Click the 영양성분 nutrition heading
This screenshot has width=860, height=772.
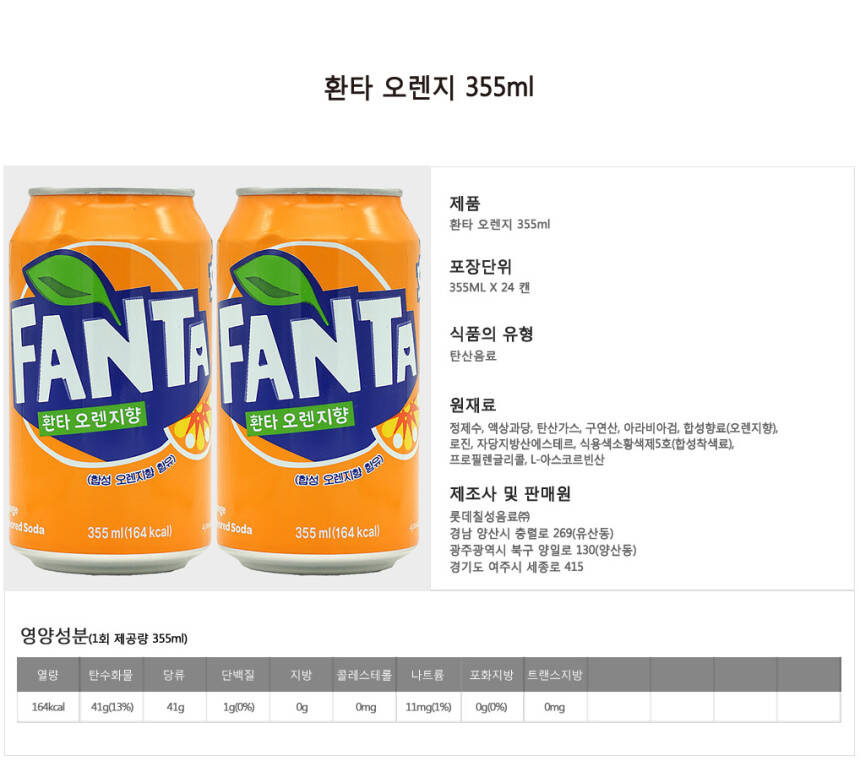(x=54, y=635)
